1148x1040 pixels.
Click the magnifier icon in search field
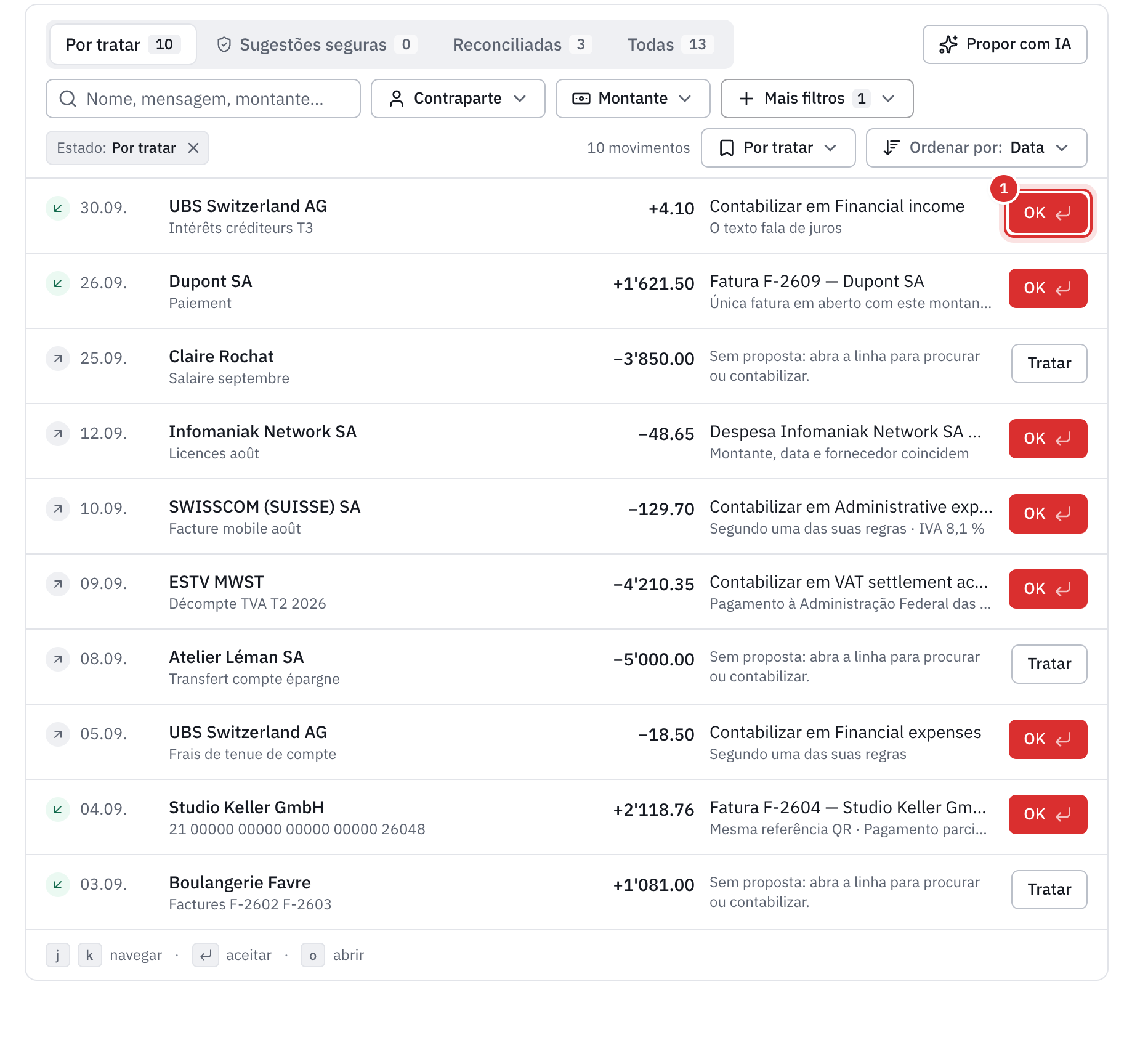tap(68, 99)
